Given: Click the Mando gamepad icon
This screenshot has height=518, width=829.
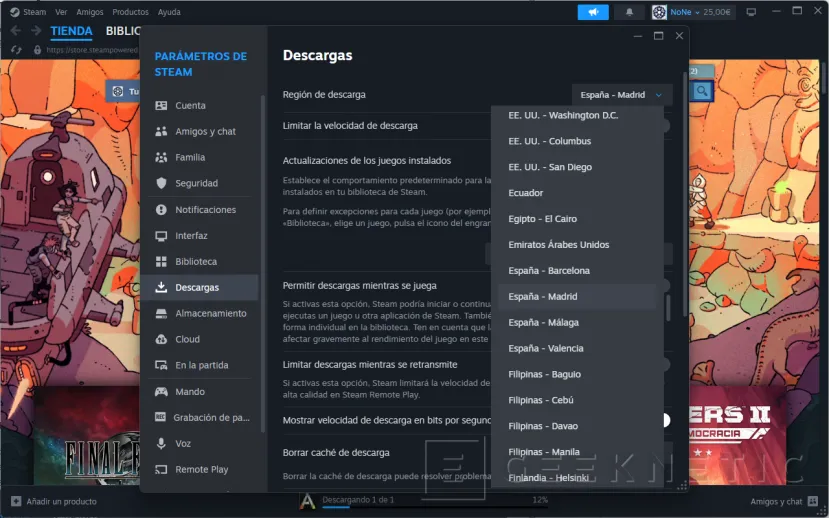Looking at the screenshot, I should [161, 392].
